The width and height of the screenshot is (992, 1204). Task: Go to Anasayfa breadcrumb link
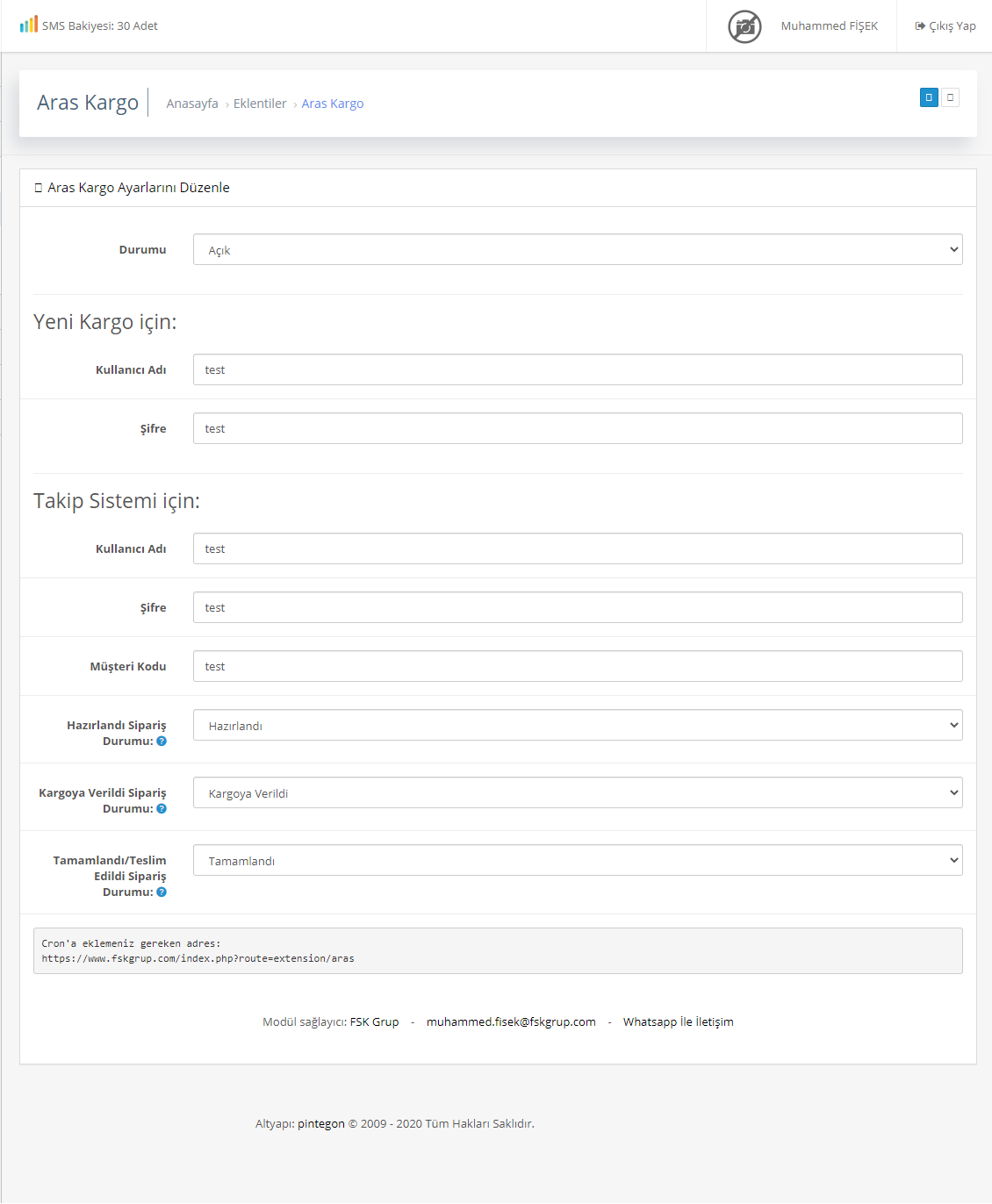(192, 104)
